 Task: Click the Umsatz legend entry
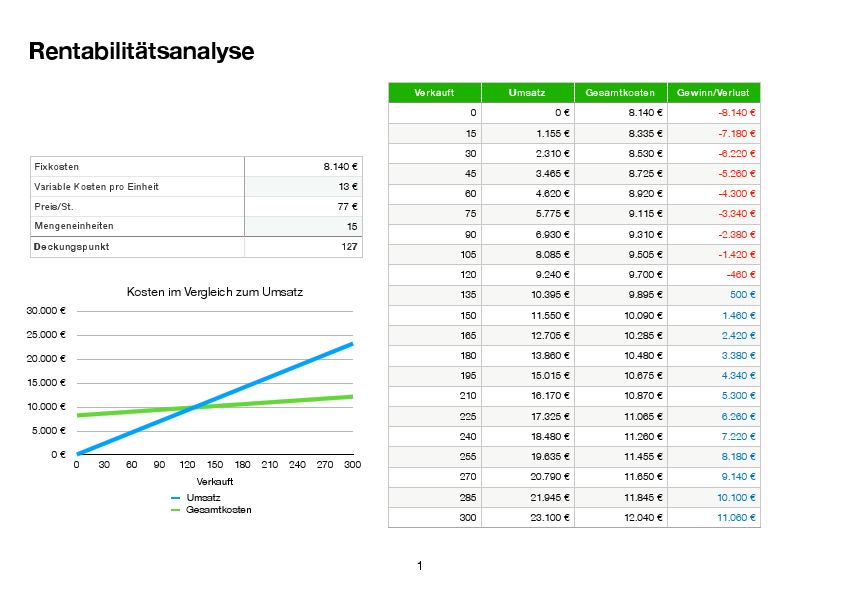(196, 498)
